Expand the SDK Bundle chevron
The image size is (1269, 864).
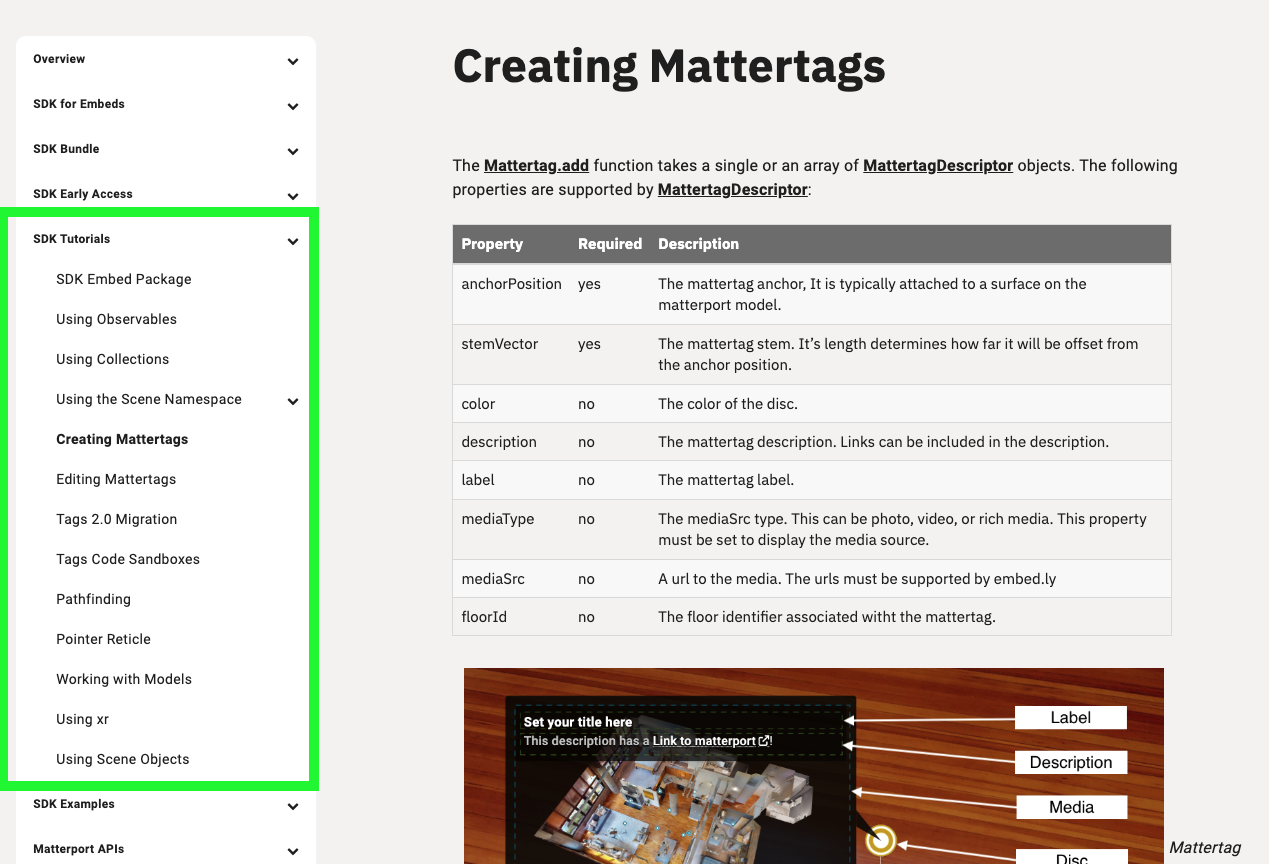(x=293, y=151)
